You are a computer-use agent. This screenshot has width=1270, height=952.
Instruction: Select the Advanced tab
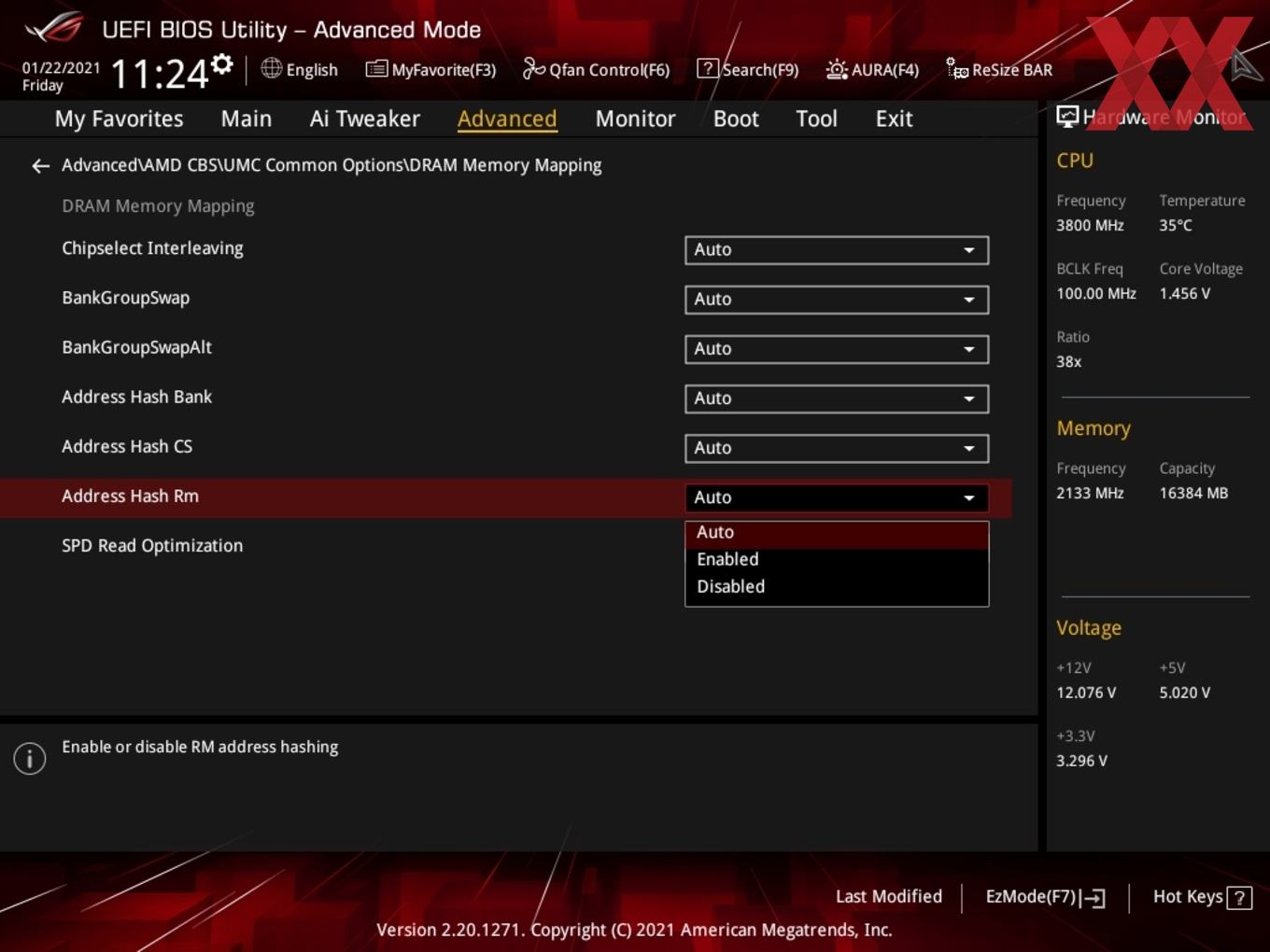pyautogui.click(x=507, y=119)
